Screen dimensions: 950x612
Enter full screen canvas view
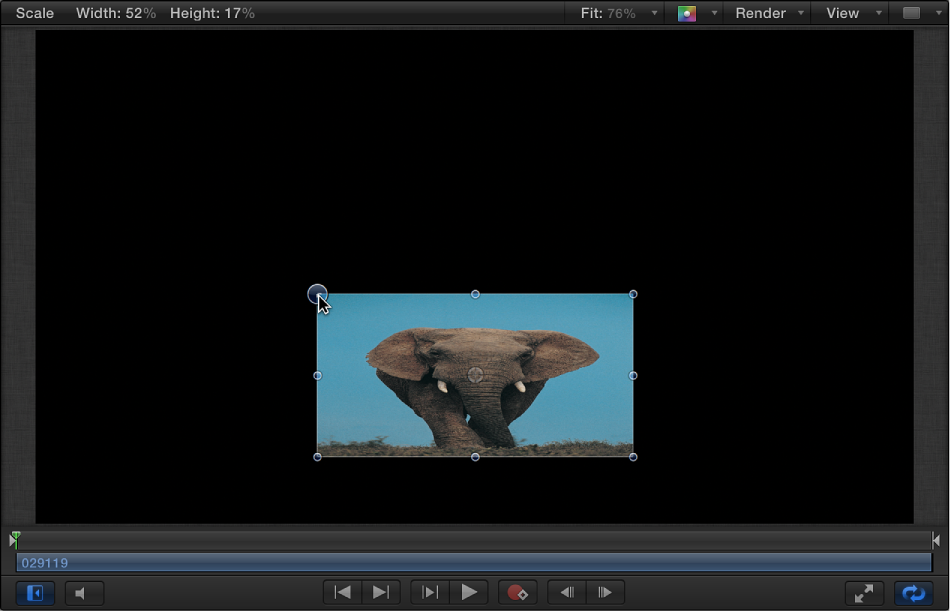coord(864,592)
